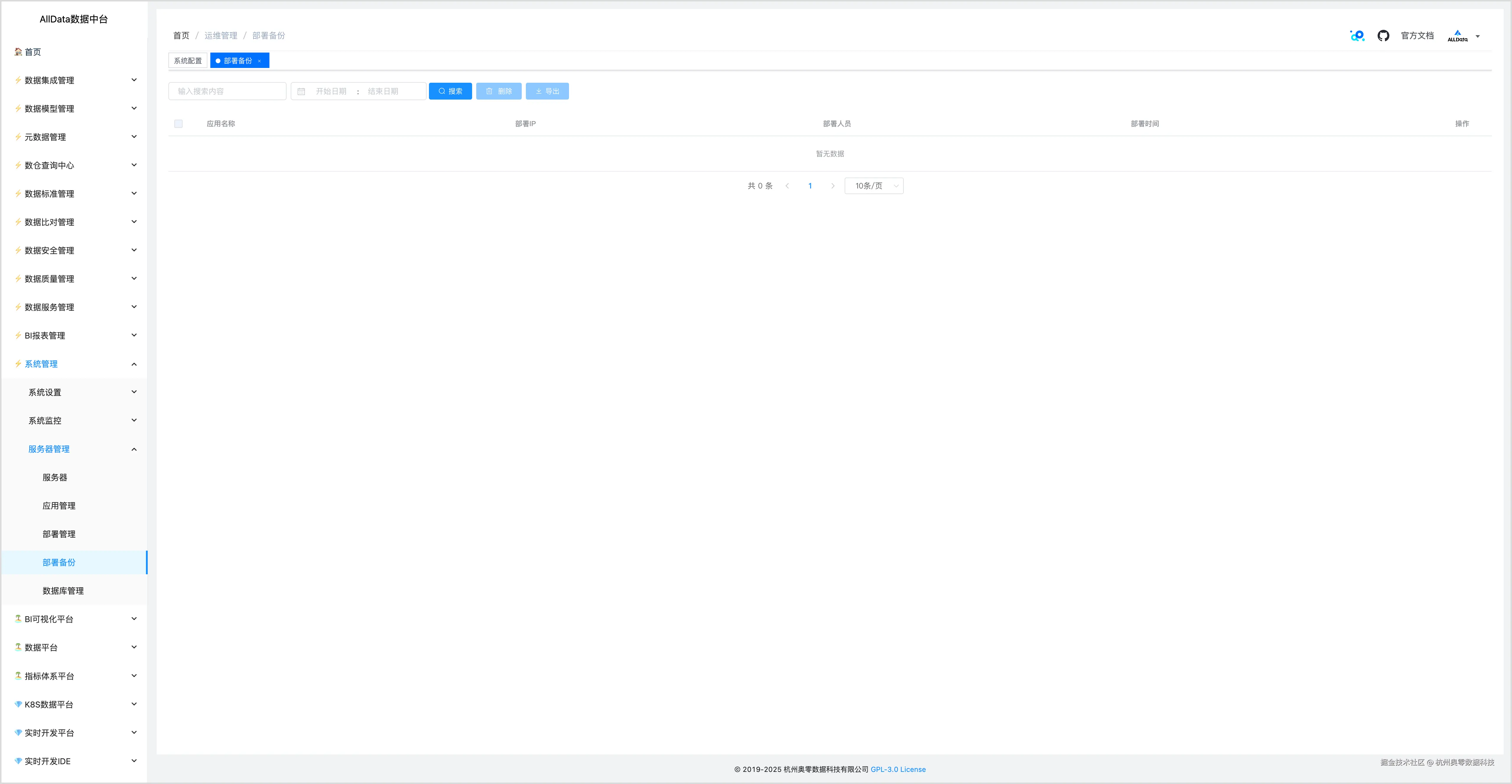The height and width of the screenshot is (784, 1512).
Task: Open the GitHub repository icon
Action: point(1383,36)
